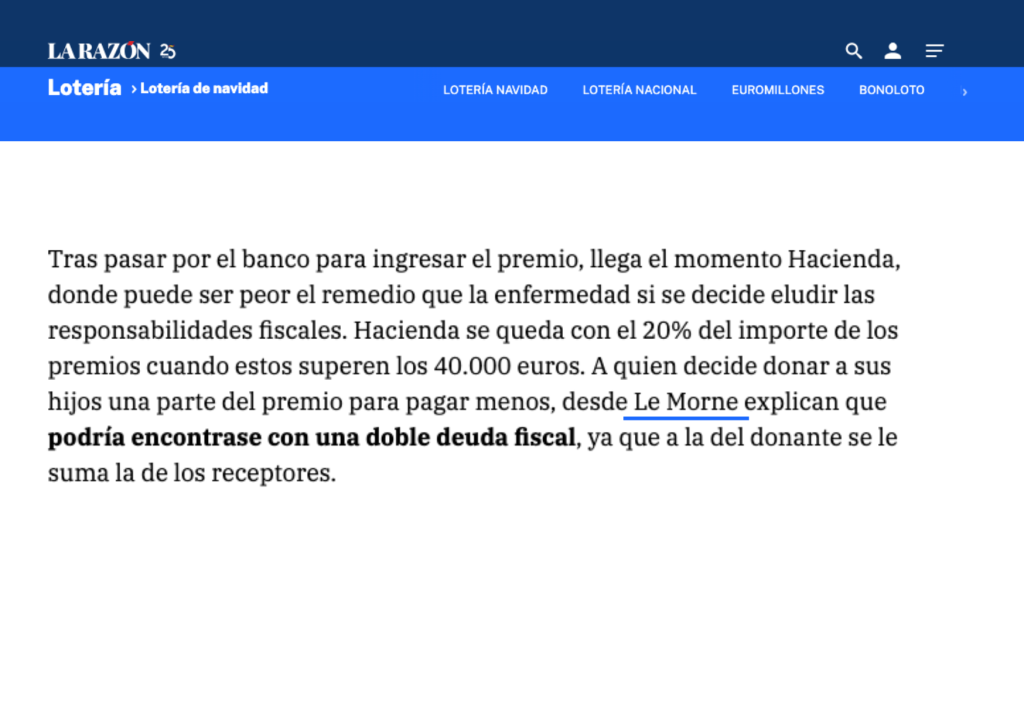This screenshot has height=726, width=1024.
Task: Open the hamburger menu icon
Action: click(934, 51)
